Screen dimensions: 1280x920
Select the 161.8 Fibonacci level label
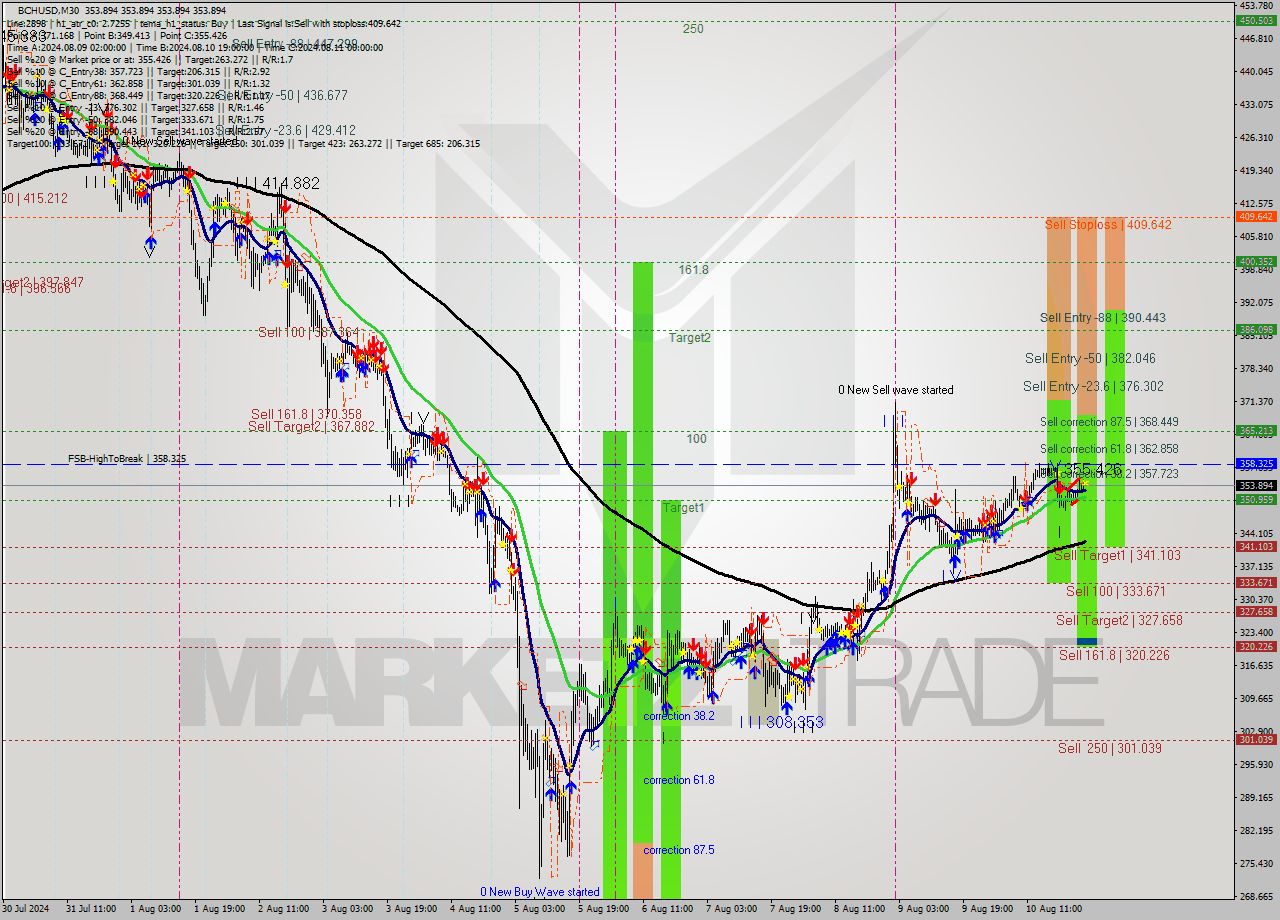pyautogui.click(x=693, y=270)
